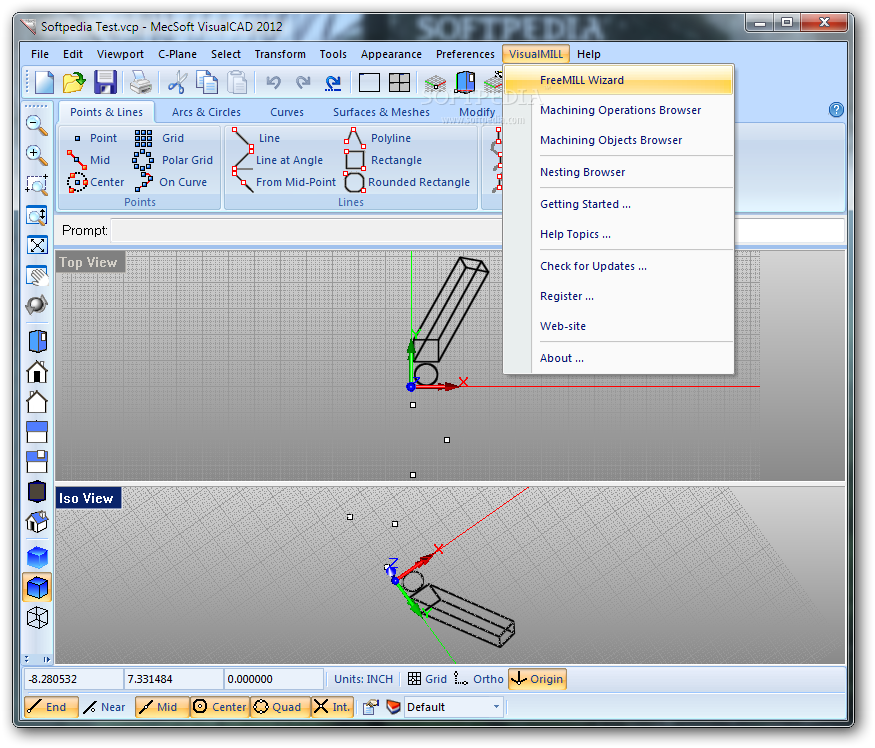
Task: Open a file with the folder icon
Action: [x=73, y=83]
